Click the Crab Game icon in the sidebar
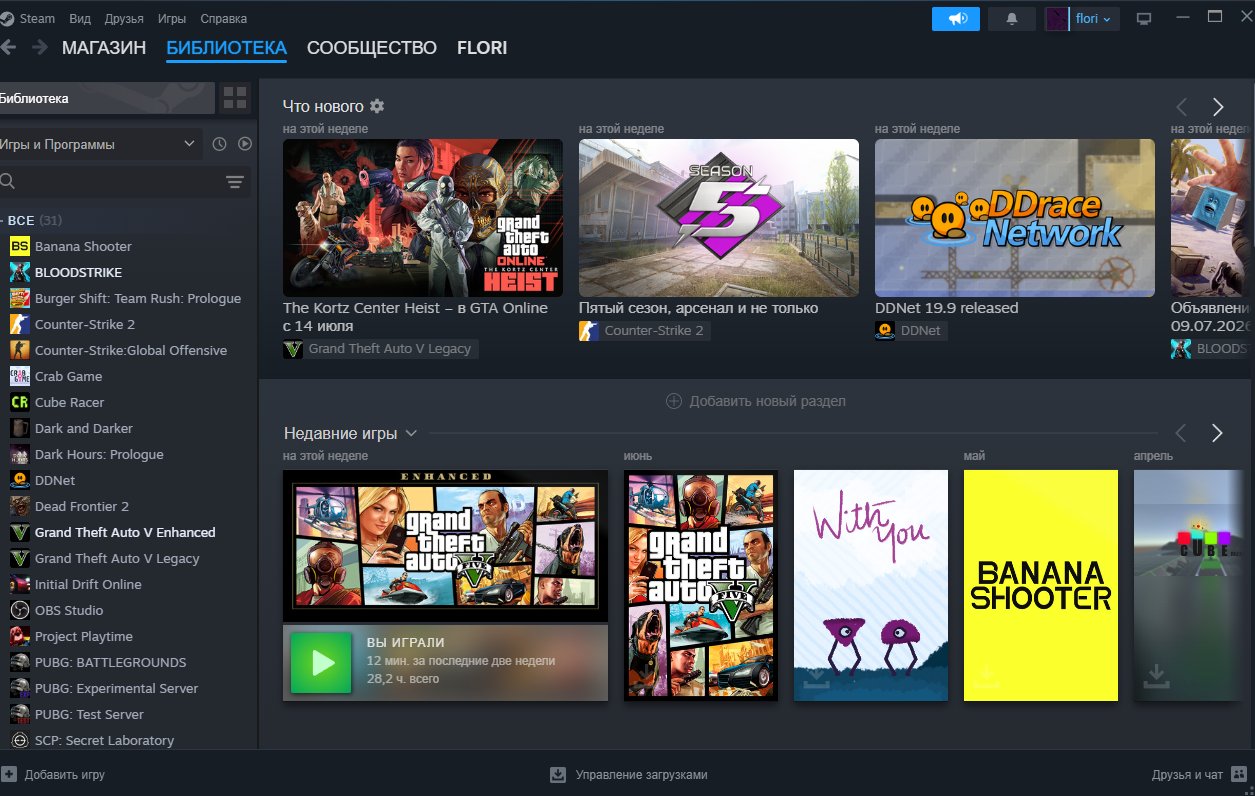The width and height of the screenshot is (1255, 796). click(x=20, y=376)
